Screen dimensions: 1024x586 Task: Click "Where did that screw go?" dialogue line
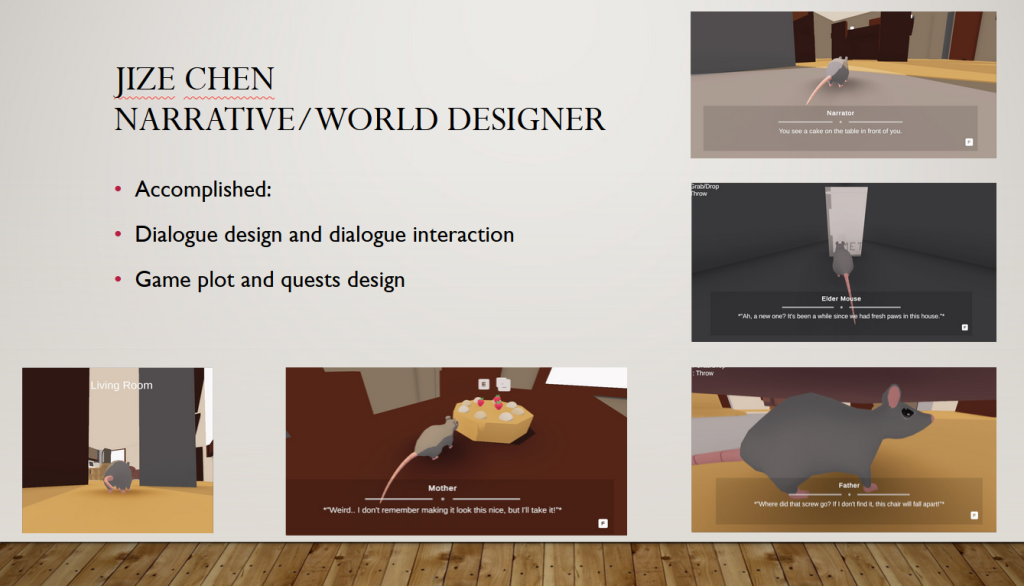tap(849, 504)
